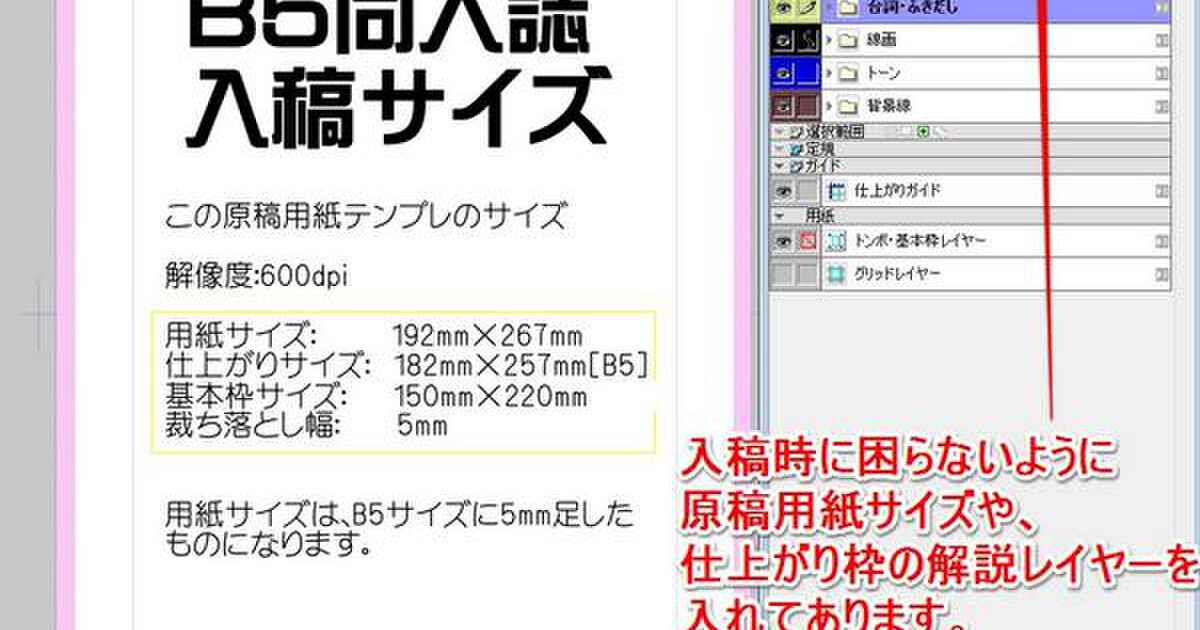Click '裁ち落とし幅:' label on canvas

point(252,427)
